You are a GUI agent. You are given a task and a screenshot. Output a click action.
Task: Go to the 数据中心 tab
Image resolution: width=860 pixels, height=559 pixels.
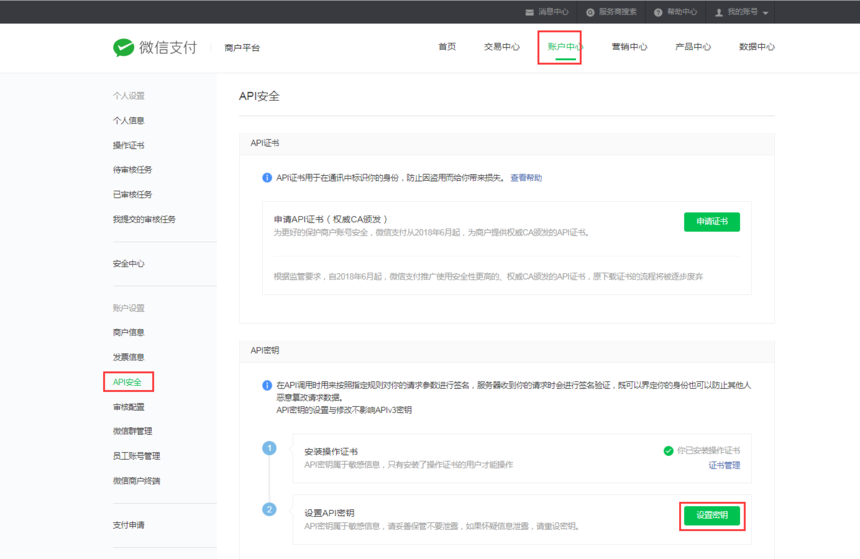click(x=756, y=47)
